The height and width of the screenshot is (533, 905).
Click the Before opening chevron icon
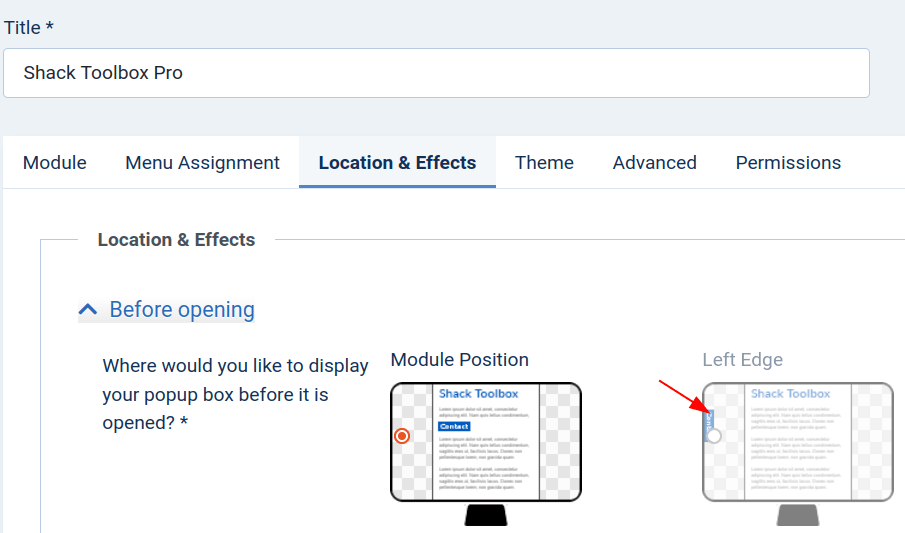click(88, 310)
